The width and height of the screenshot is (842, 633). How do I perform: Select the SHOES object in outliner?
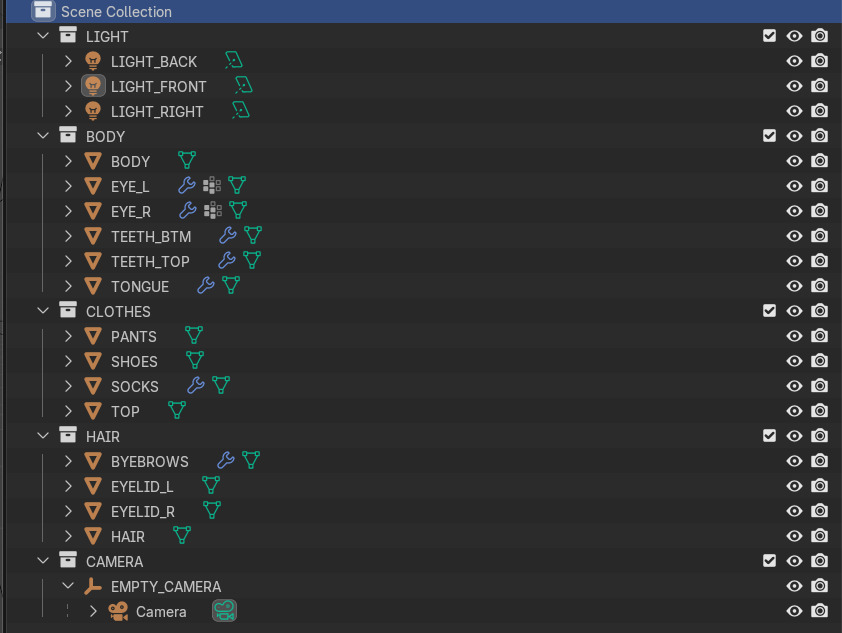click(x=134, y=361)
